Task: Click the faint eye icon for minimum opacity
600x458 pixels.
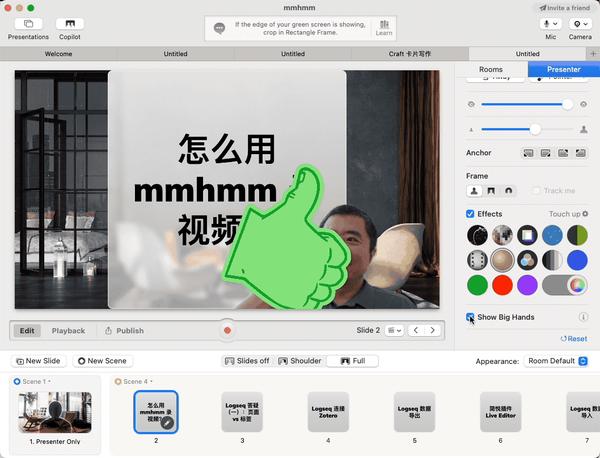Action: tap(471, 104)
